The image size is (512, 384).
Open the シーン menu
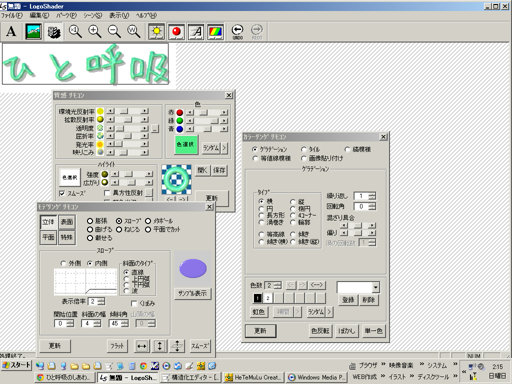pos(92,15)
